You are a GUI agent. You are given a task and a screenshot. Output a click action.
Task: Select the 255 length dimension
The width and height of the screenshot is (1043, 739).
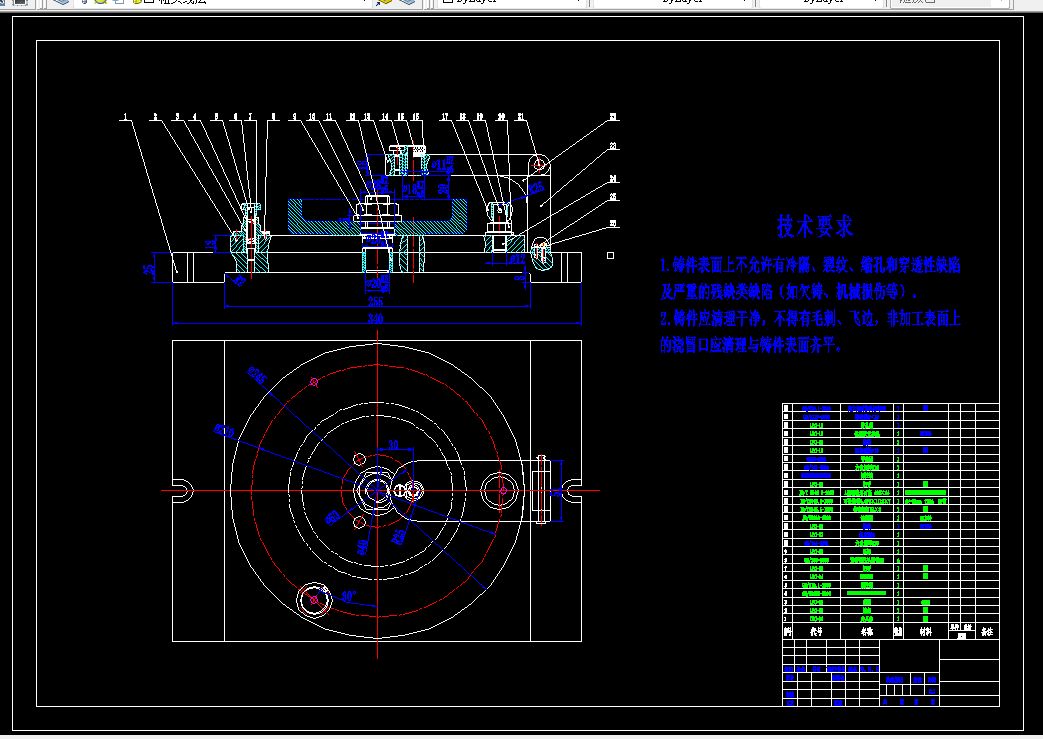(x=376, y=301)
